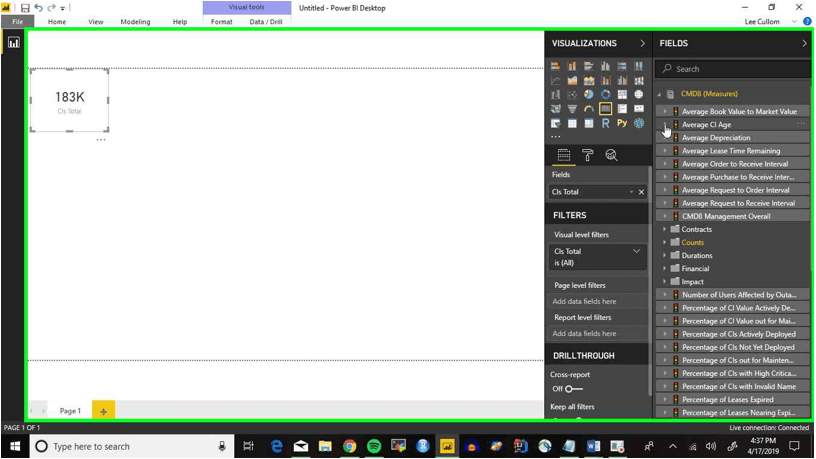
Task: Open card visual More options ellipsis
Action: coord(101,139)
